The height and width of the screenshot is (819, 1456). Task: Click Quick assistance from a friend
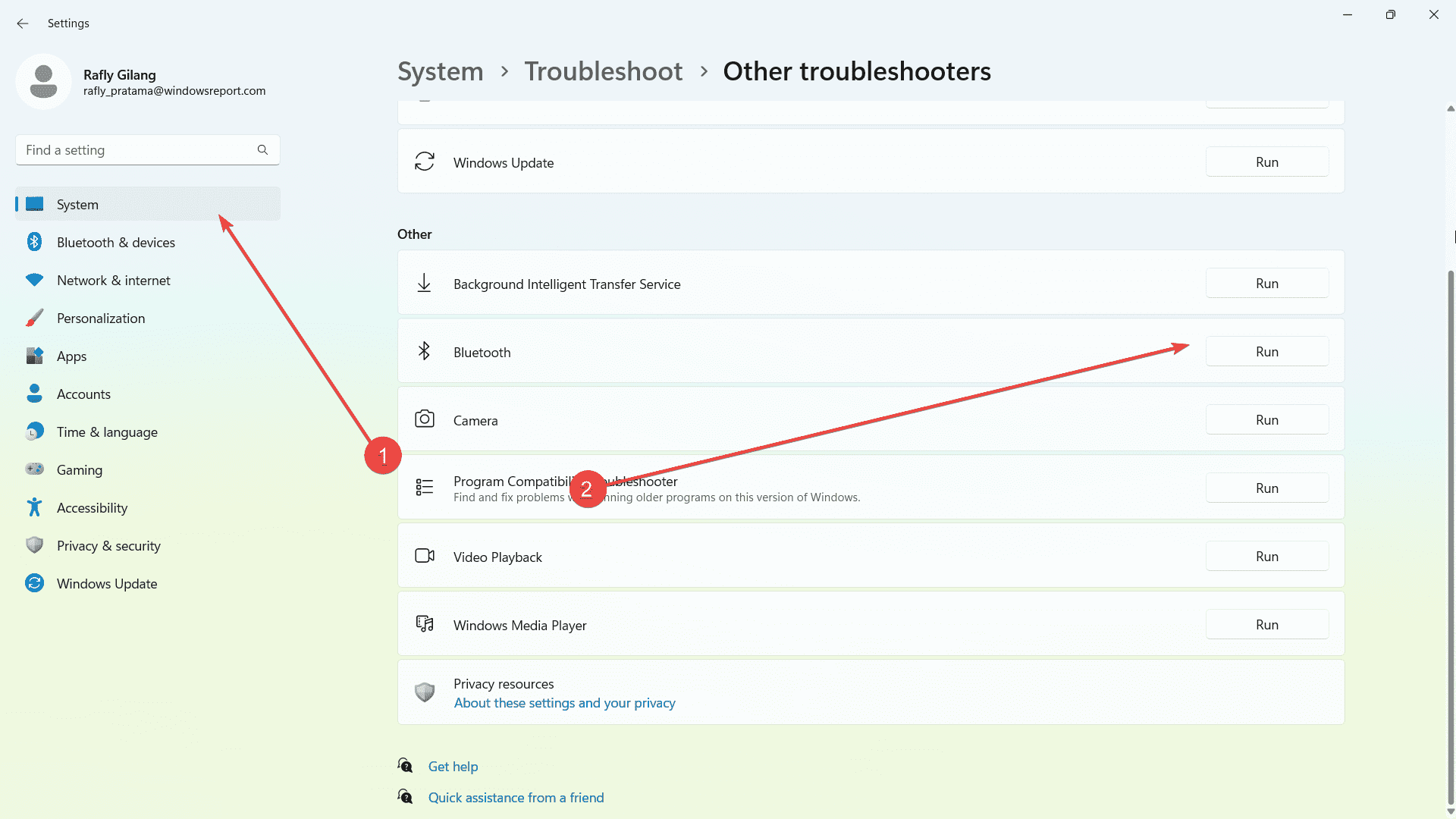(516, 797)
